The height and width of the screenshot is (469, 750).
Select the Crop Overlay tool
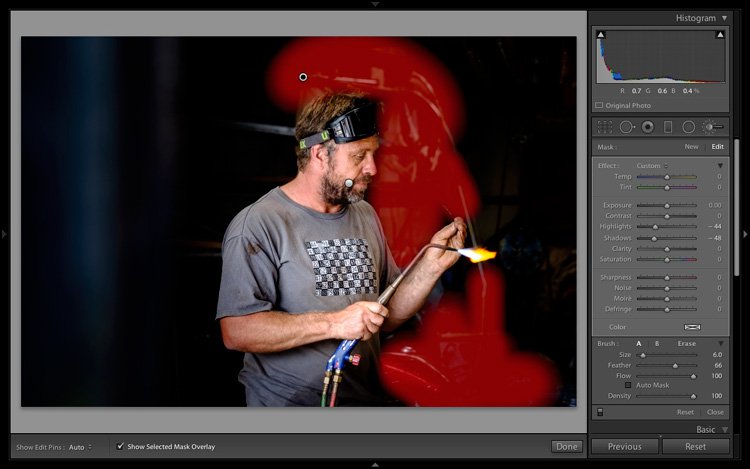(x=605, y=127)
